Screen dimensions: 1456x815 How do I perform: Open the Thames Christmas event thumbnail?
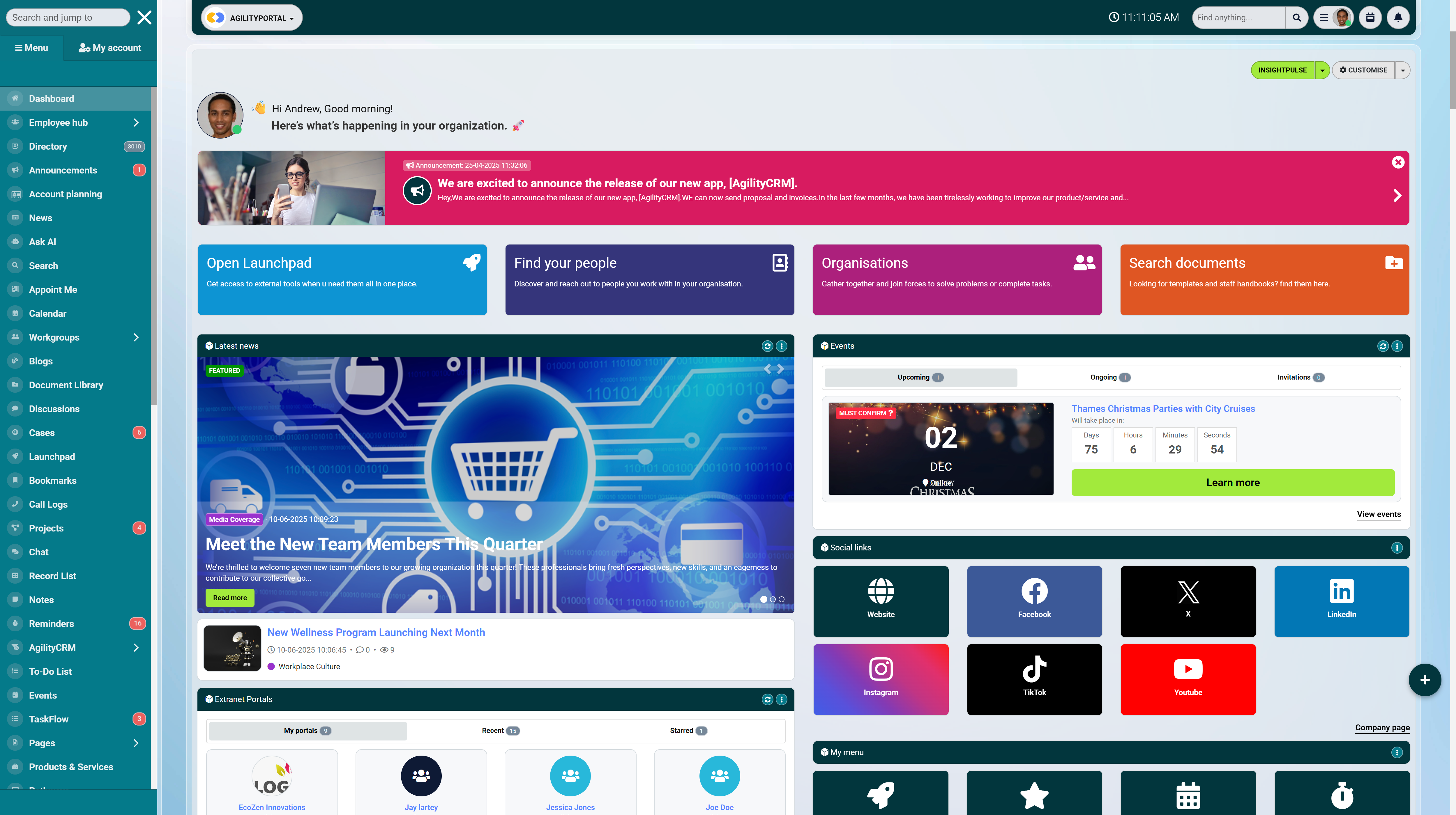tap(941, 449)
